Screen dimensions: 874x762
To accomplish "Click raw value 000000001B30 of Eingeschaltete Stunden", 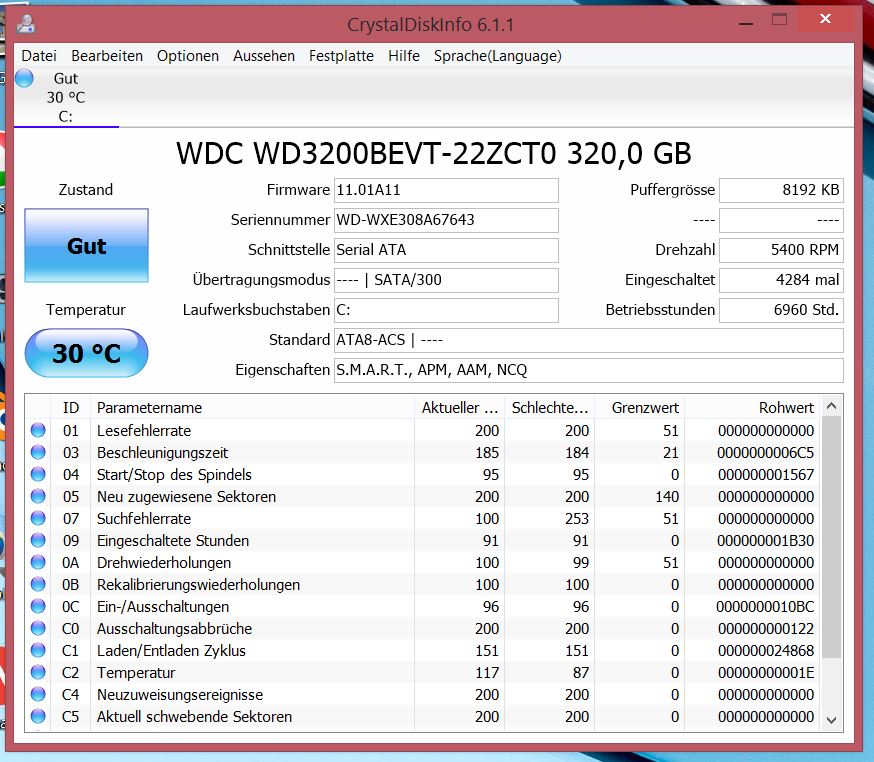I will (765, 541).
